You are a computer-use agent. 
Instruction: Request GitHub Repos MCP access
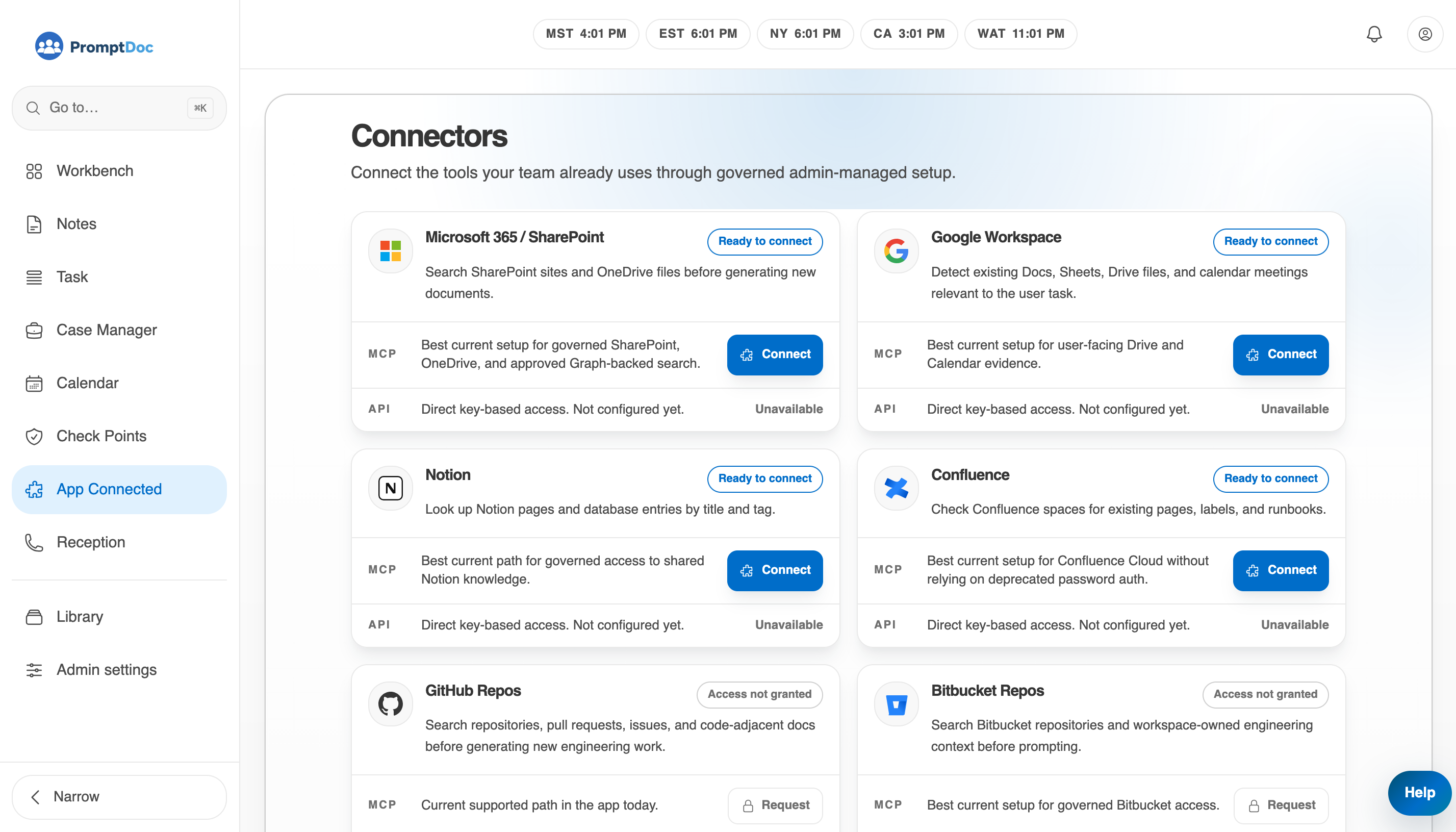pos(775,805)
